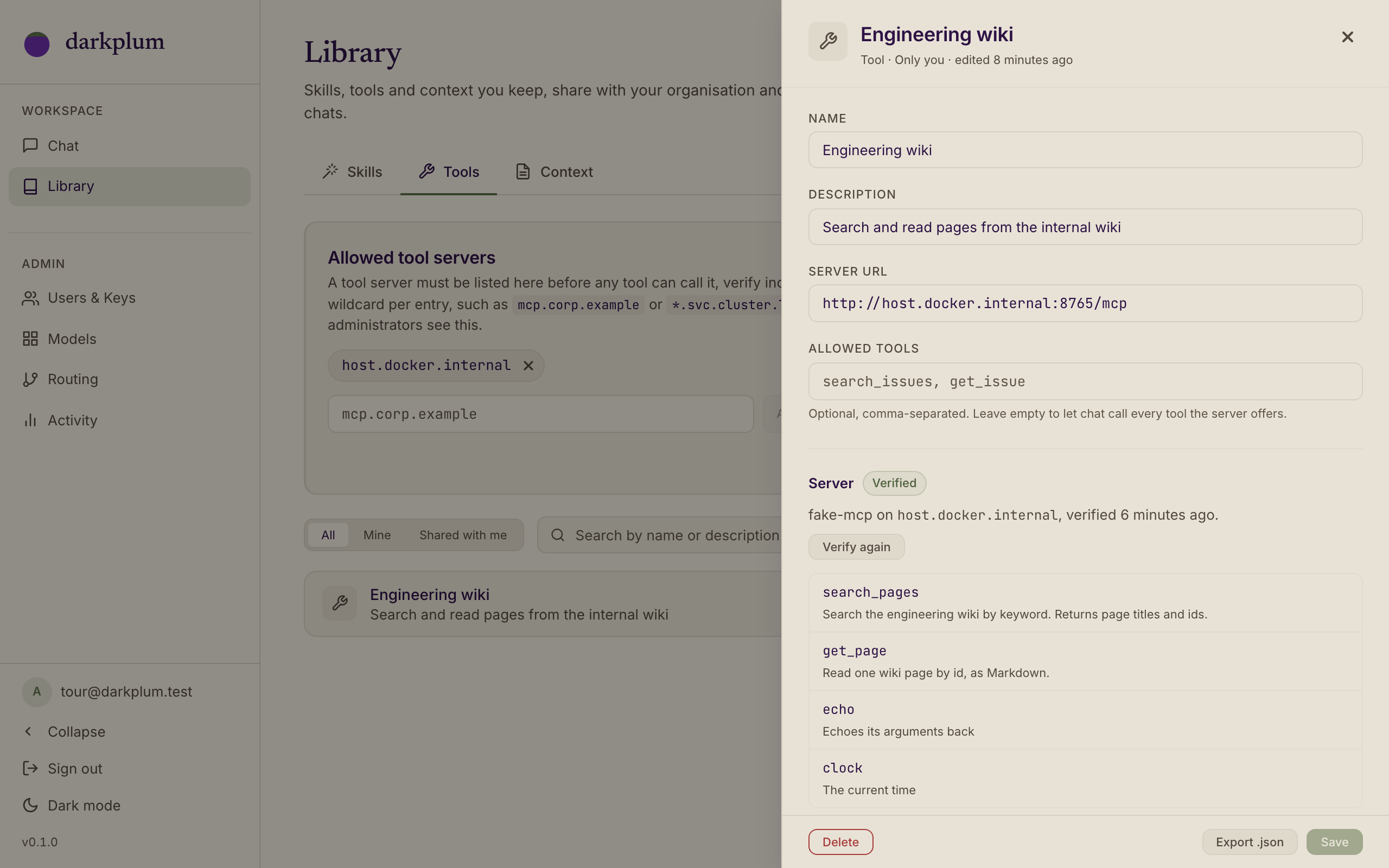Image resolution: width=1389 pixels, height=868 pixels.
Task: Select Library in the sidebar
Action: [x=130, y=187]
